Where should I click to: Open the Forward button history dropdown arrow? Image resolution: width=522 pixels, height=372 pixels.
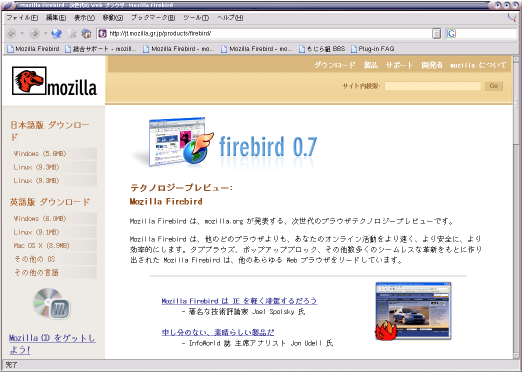tap(45, 33)
